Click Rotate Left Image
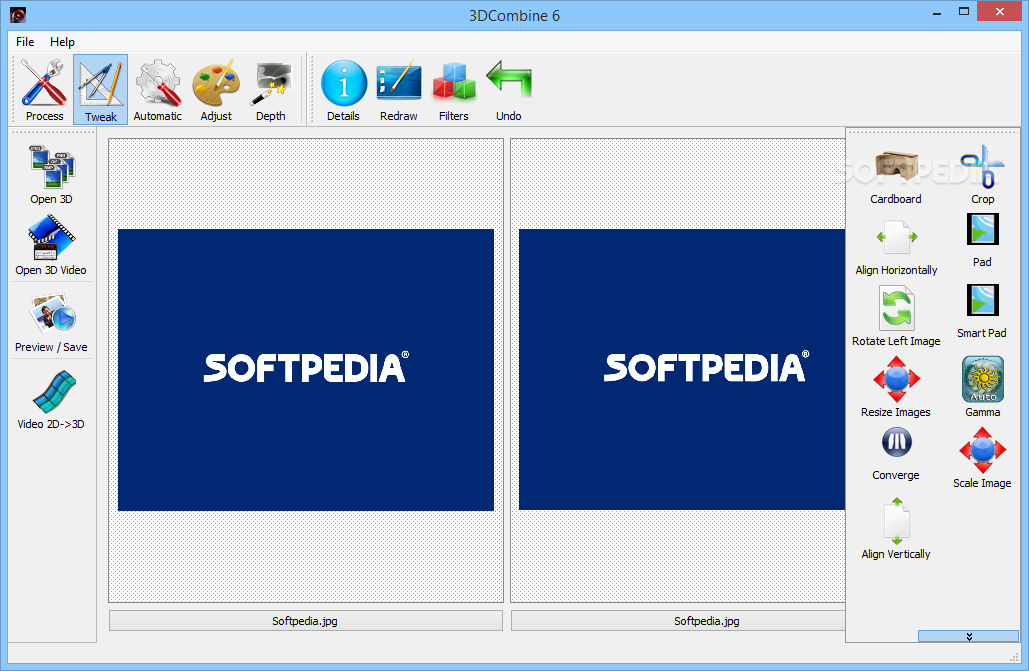Viewport: 1029px width, 671px height. coord(896,316)
